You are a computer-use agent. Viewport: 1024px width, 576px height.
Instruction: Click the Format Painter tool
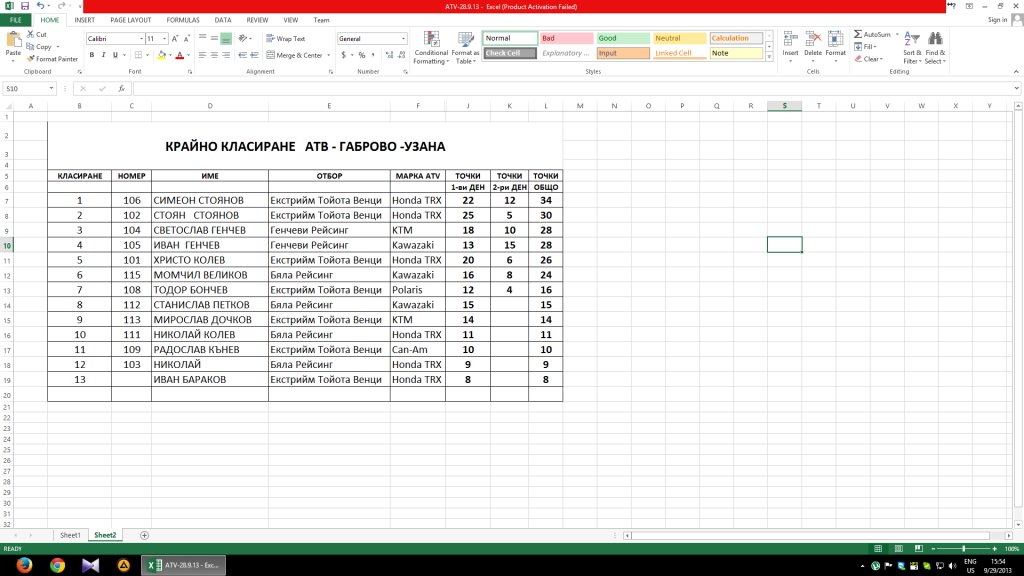click(x=52, y=59)
